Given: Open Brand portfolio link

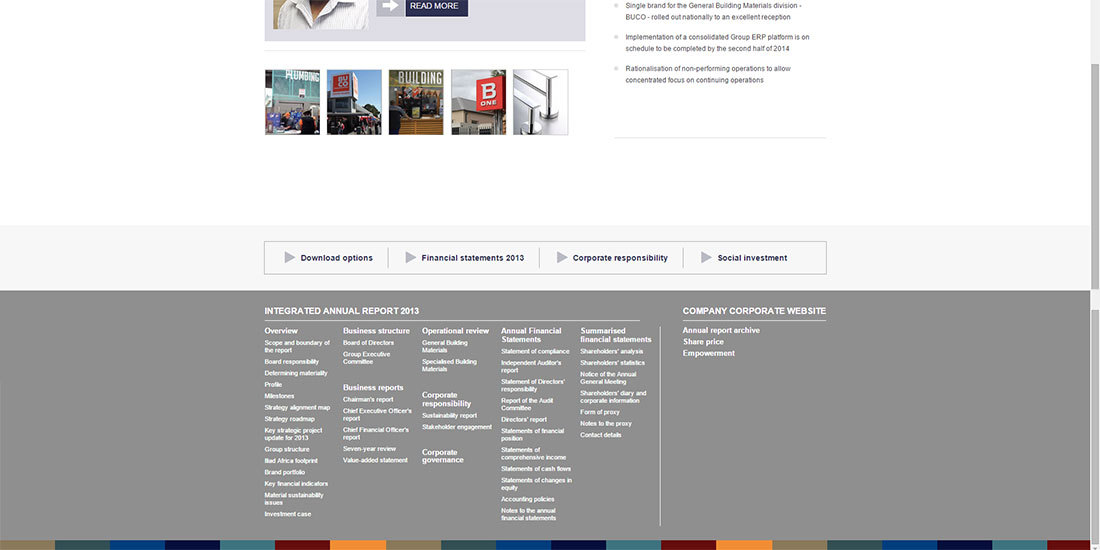Looking at the screenshot, I should click(x=285, y=472).
